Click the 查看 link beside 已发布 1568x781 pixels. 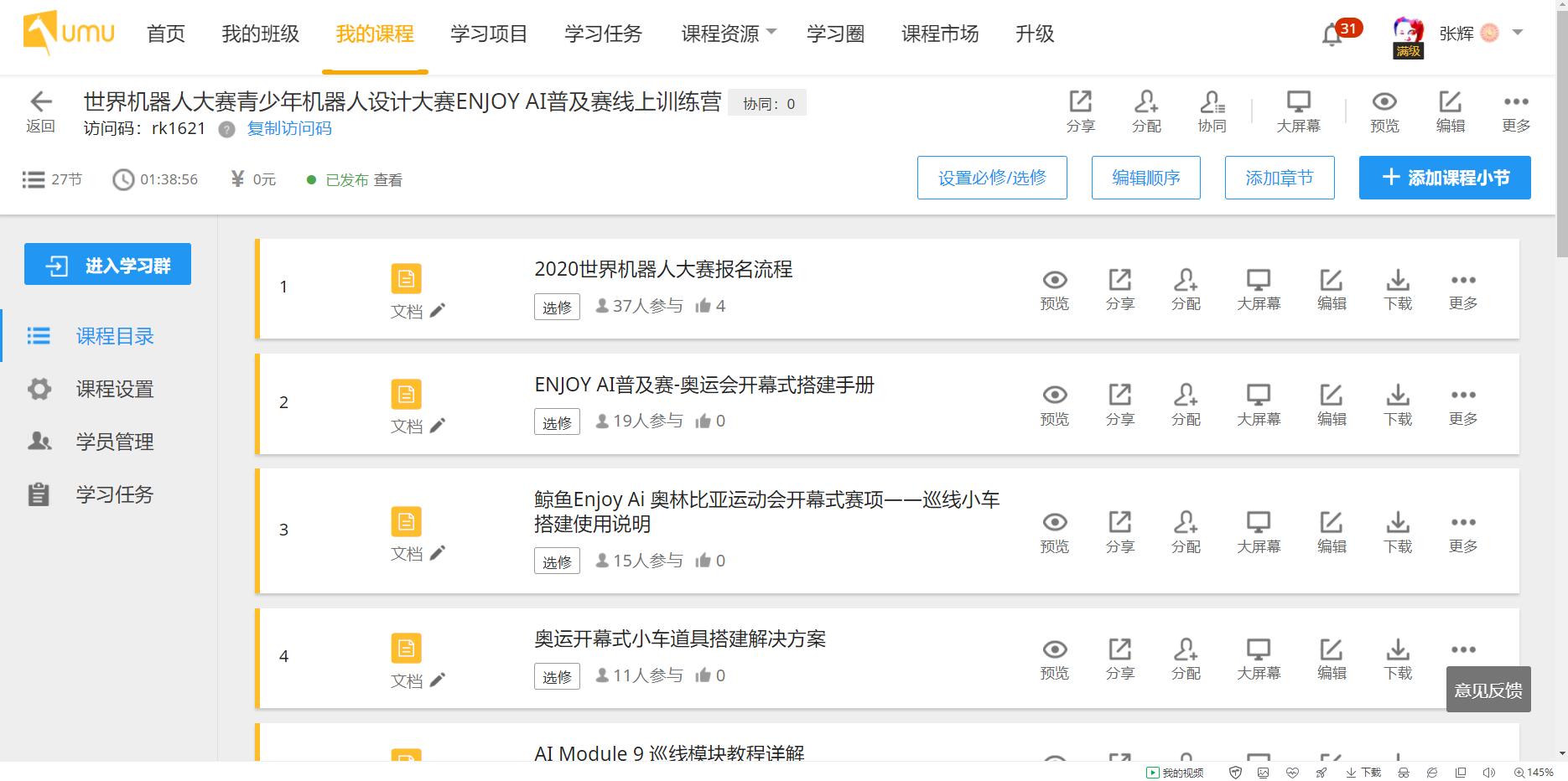click(x=387, y=180)
